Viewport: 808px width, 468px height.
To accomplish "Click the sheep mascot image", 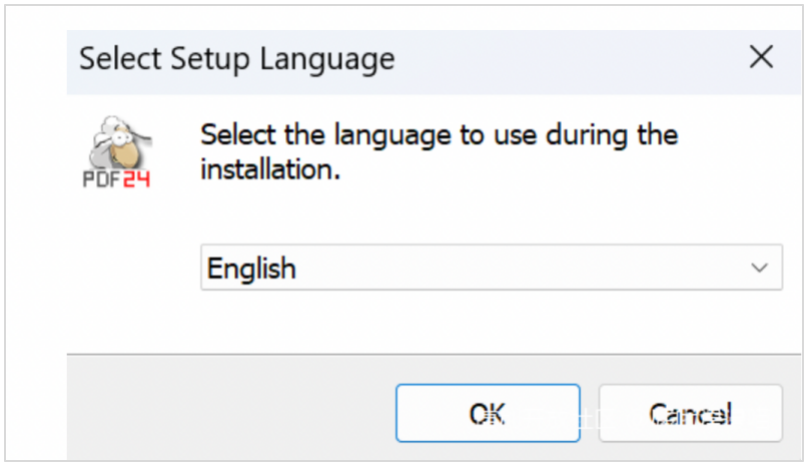I will [x=120, y=142].
